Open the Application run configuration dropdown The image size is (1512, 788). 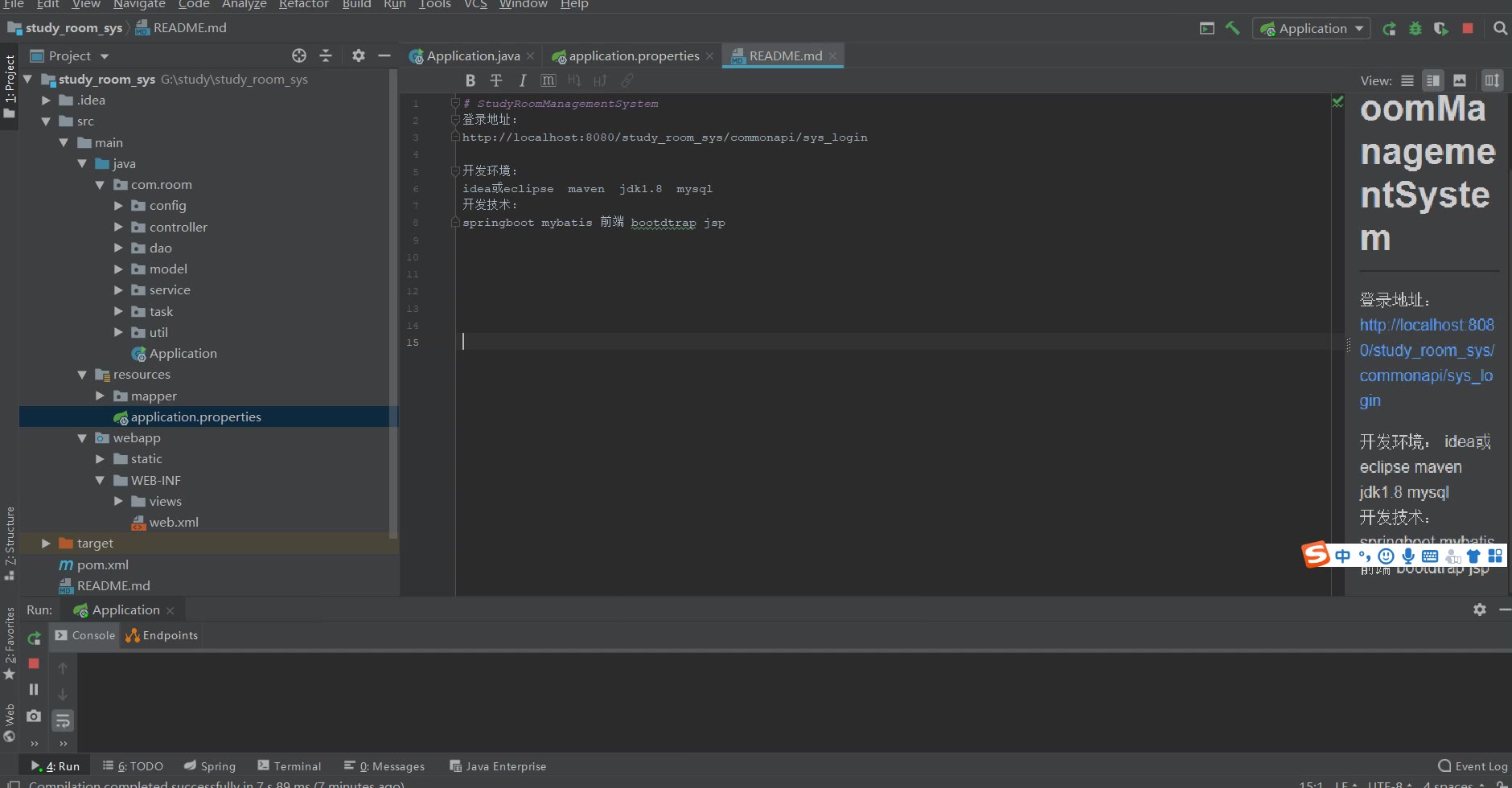pos(1313,29)
